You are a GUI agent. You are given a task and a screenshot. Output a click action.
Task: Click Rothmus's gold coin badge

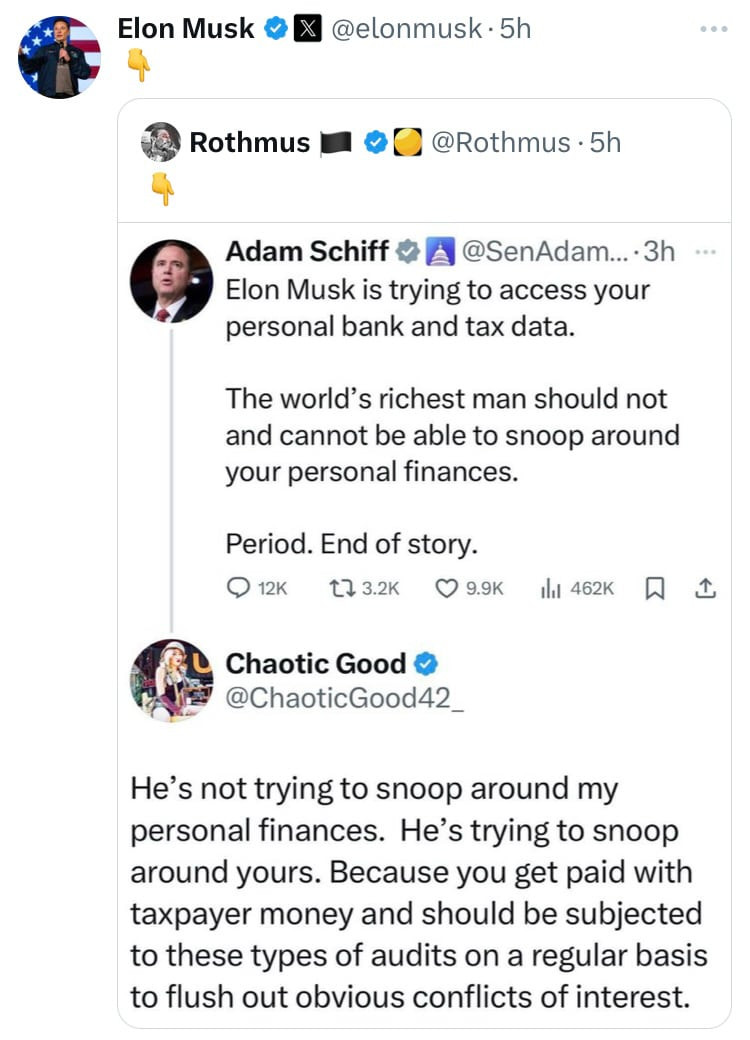point(406,143)
